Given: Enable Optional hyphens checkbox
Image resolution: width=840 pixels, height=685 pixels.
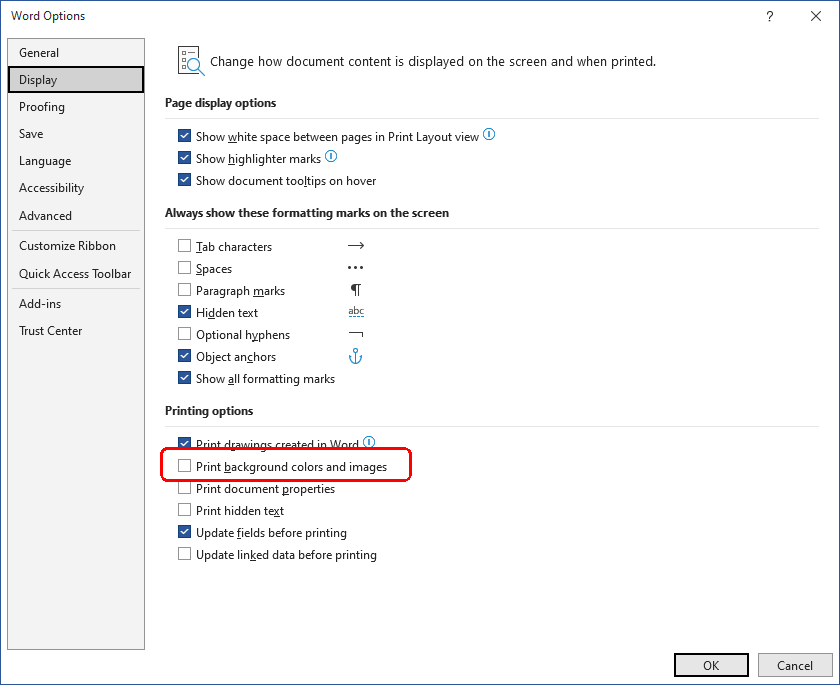Looking at the screenshot, I should pos(184,334).
